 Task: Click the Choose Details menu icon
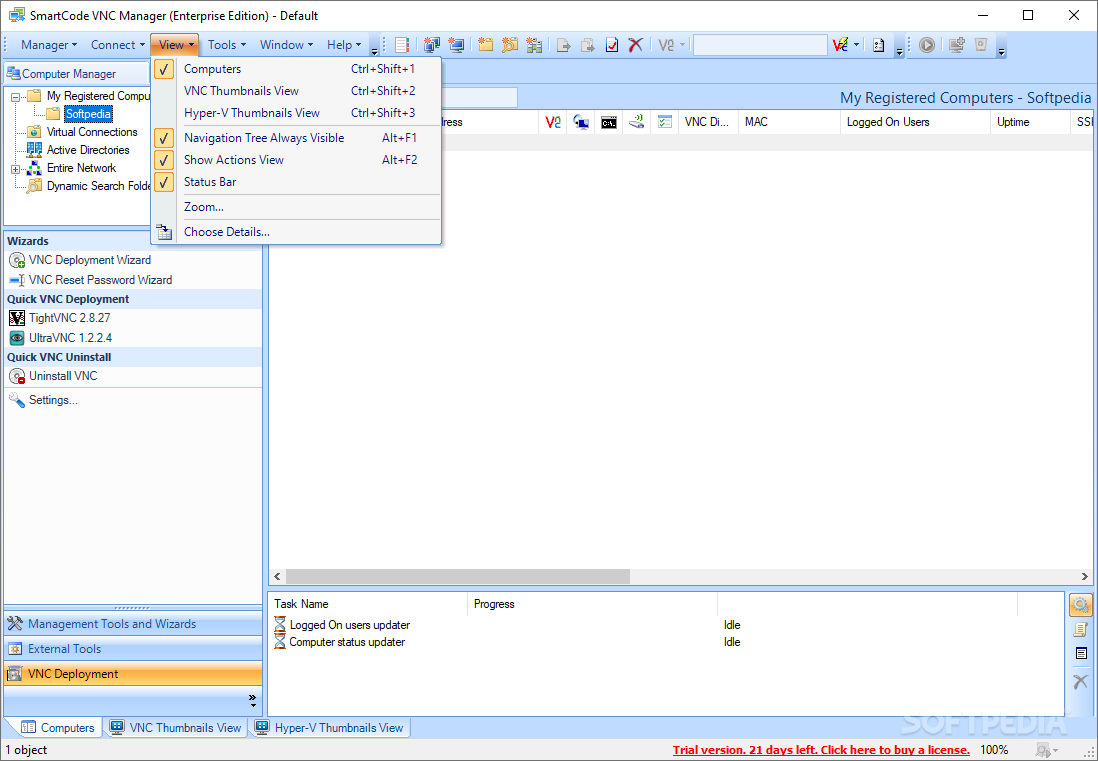coord(164,232)
